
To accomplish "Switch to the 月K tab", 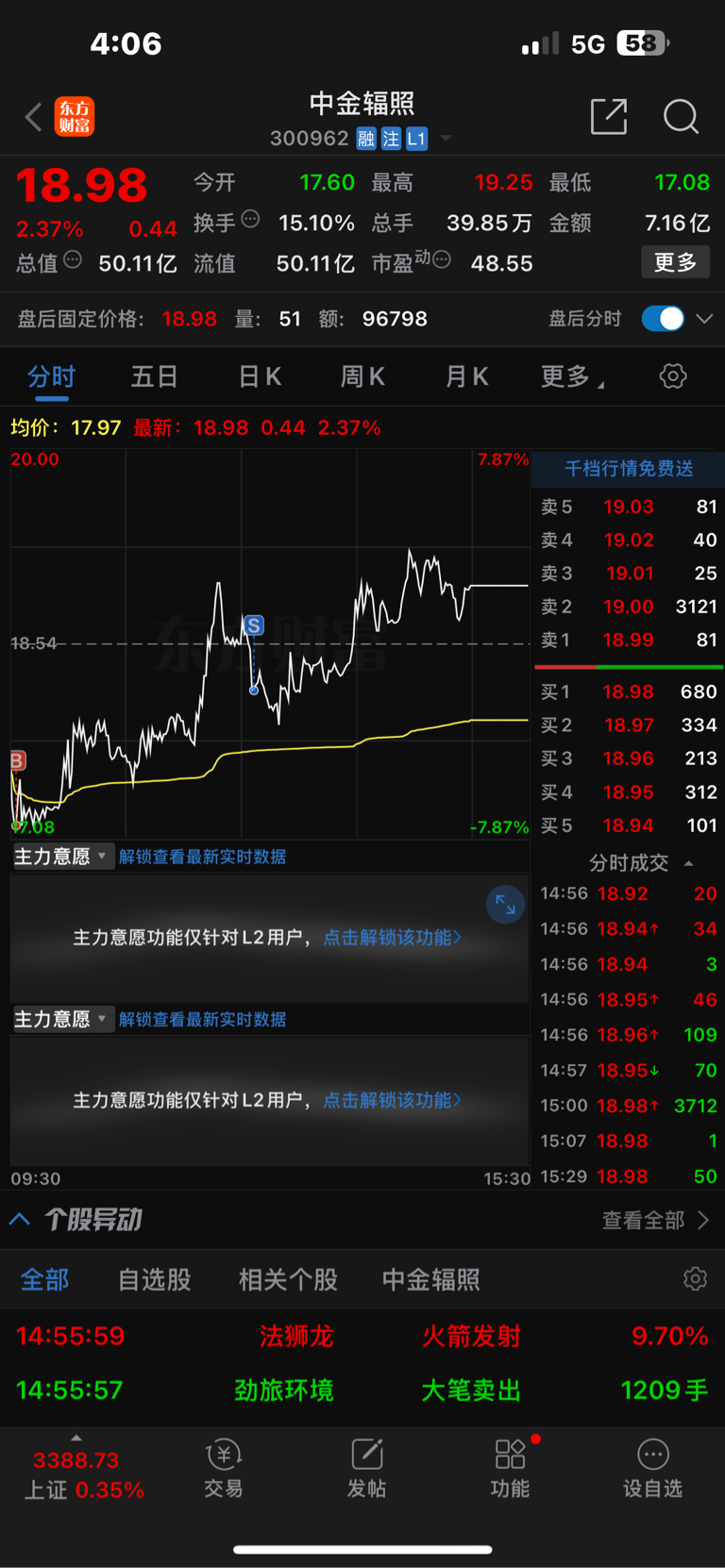I will tap(466, 377).
